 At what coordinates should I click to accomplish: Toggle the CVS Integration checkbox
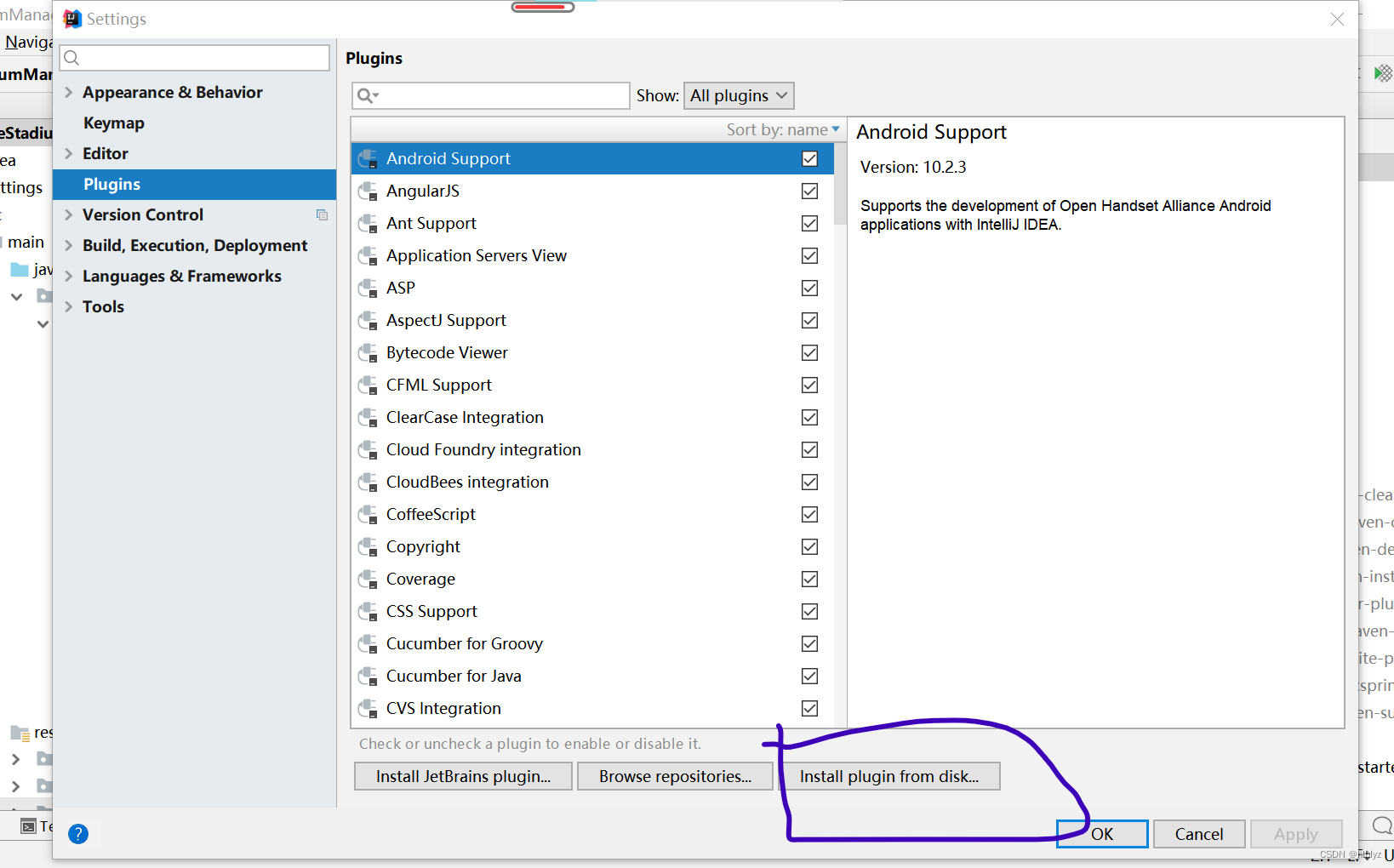809,708
